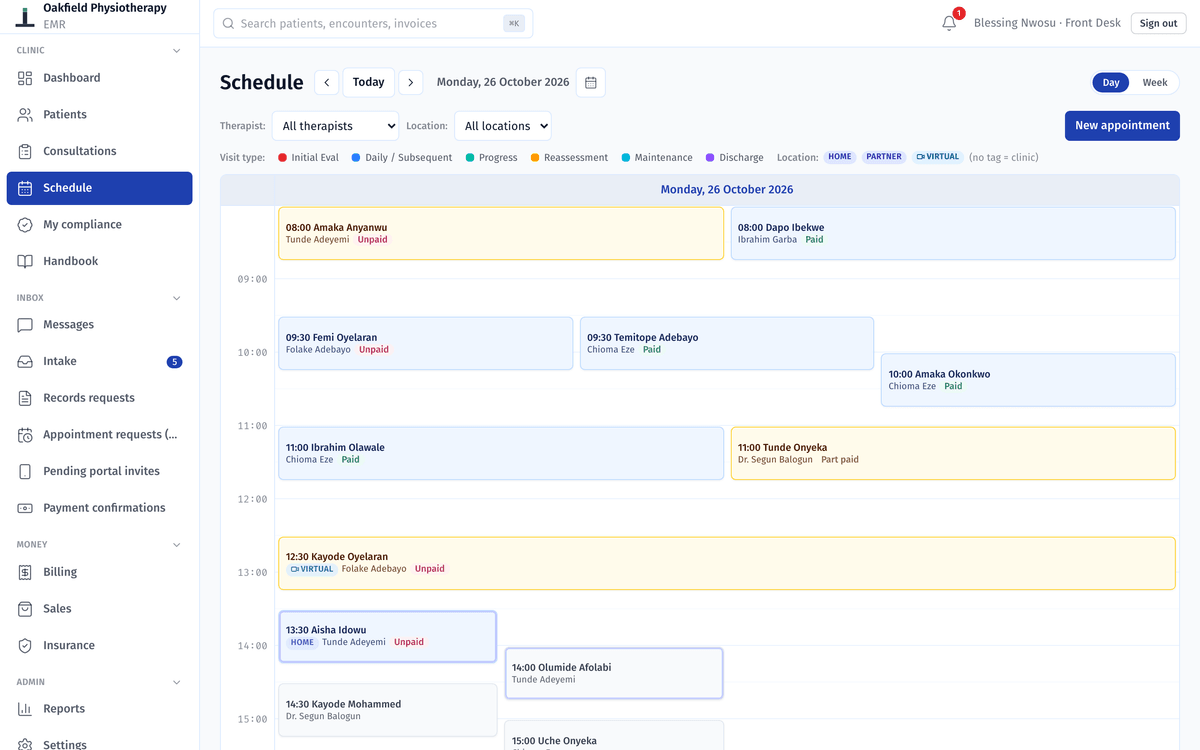Click the search magnifier icon
The height and width of the screenshot is (750, 1200).
229,23
